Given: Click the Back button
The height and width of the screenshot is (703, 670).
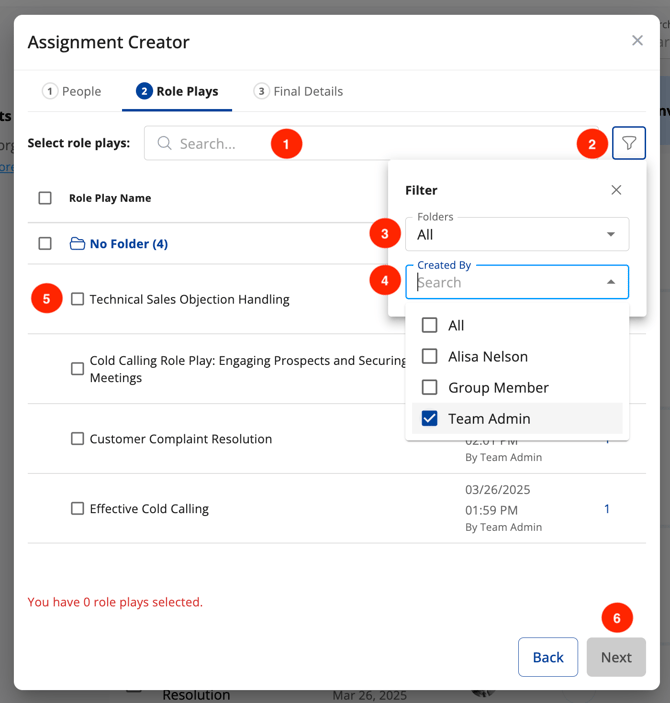Looking at the screenshot, I should click(x=548, y=657).
